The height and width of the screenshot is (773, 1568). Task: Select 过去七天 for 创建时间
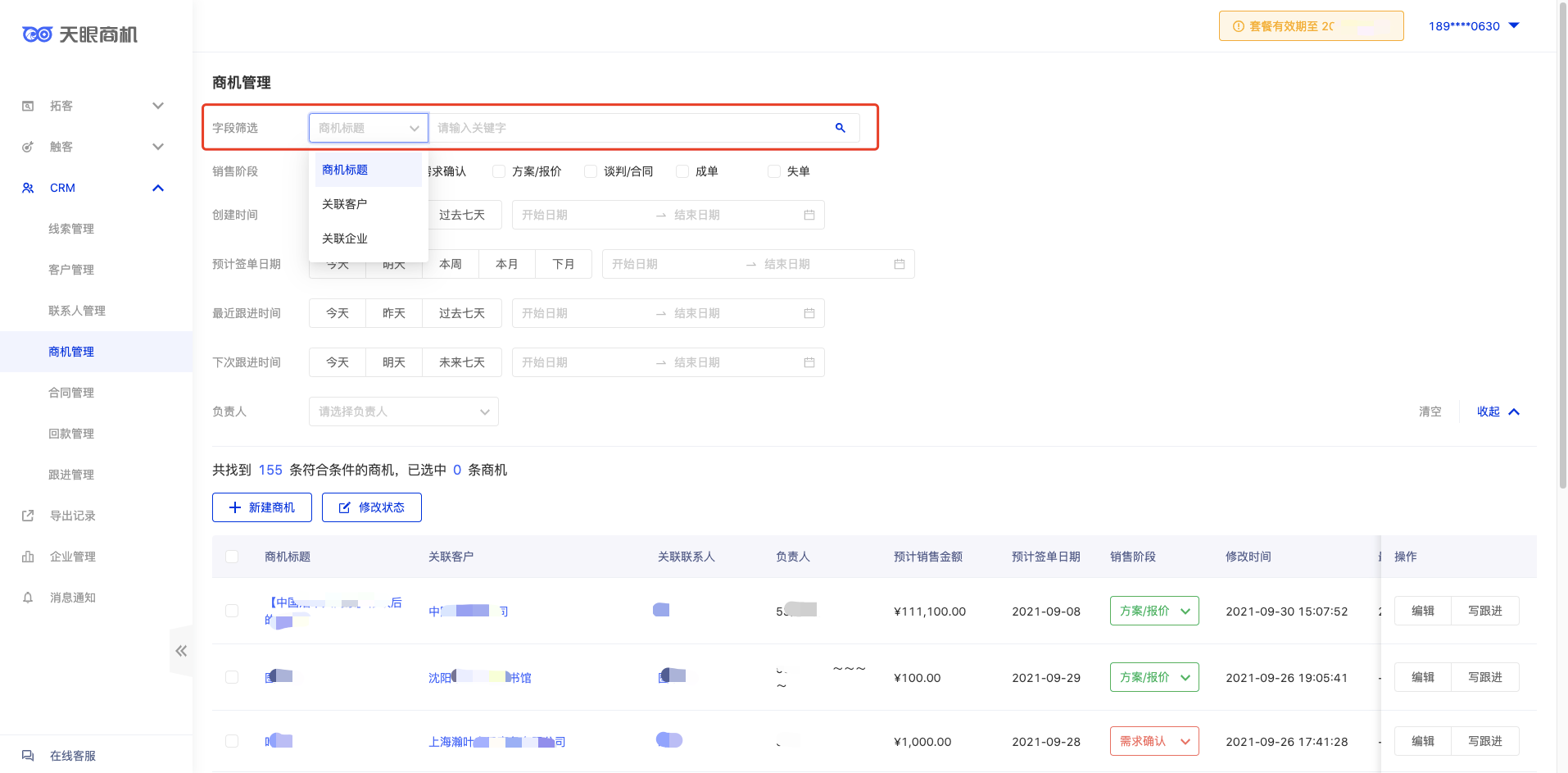462,215
